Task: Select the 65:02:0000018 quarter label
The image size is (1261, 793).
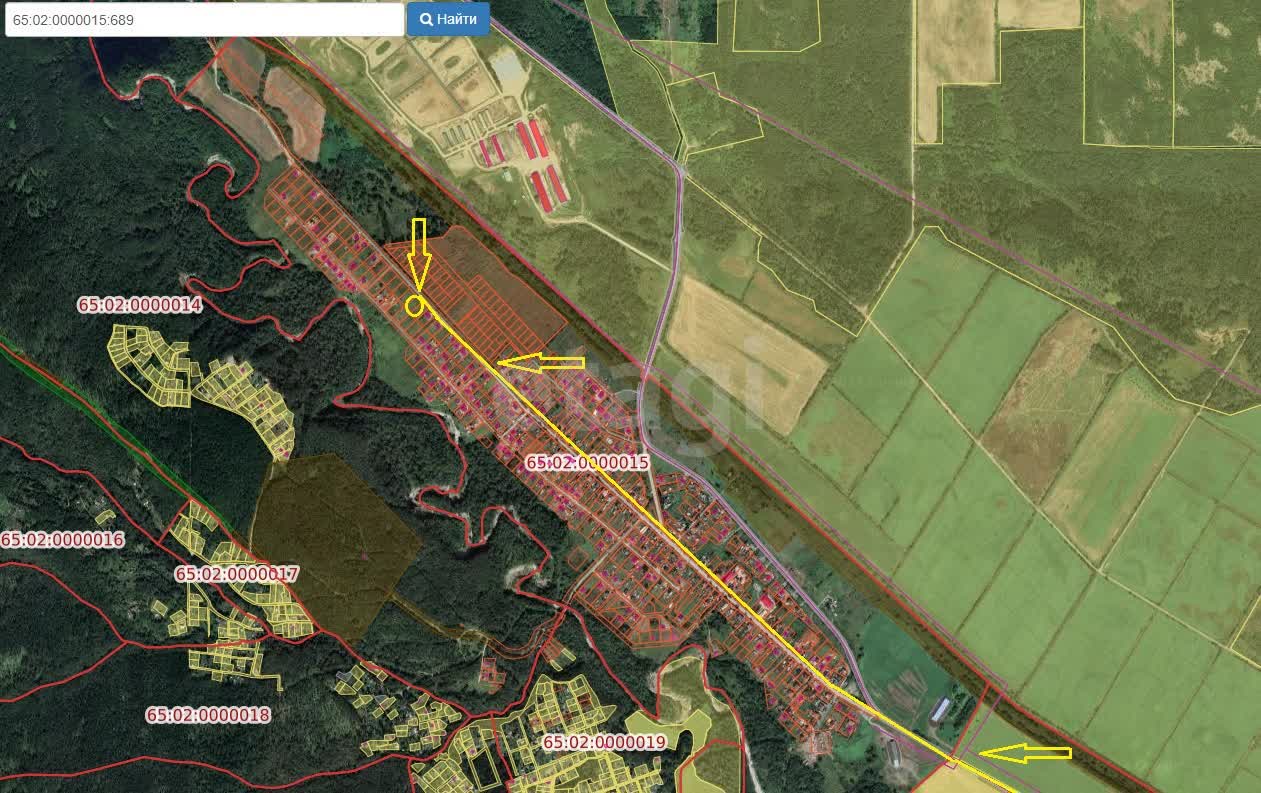Action: pos(208,715)
